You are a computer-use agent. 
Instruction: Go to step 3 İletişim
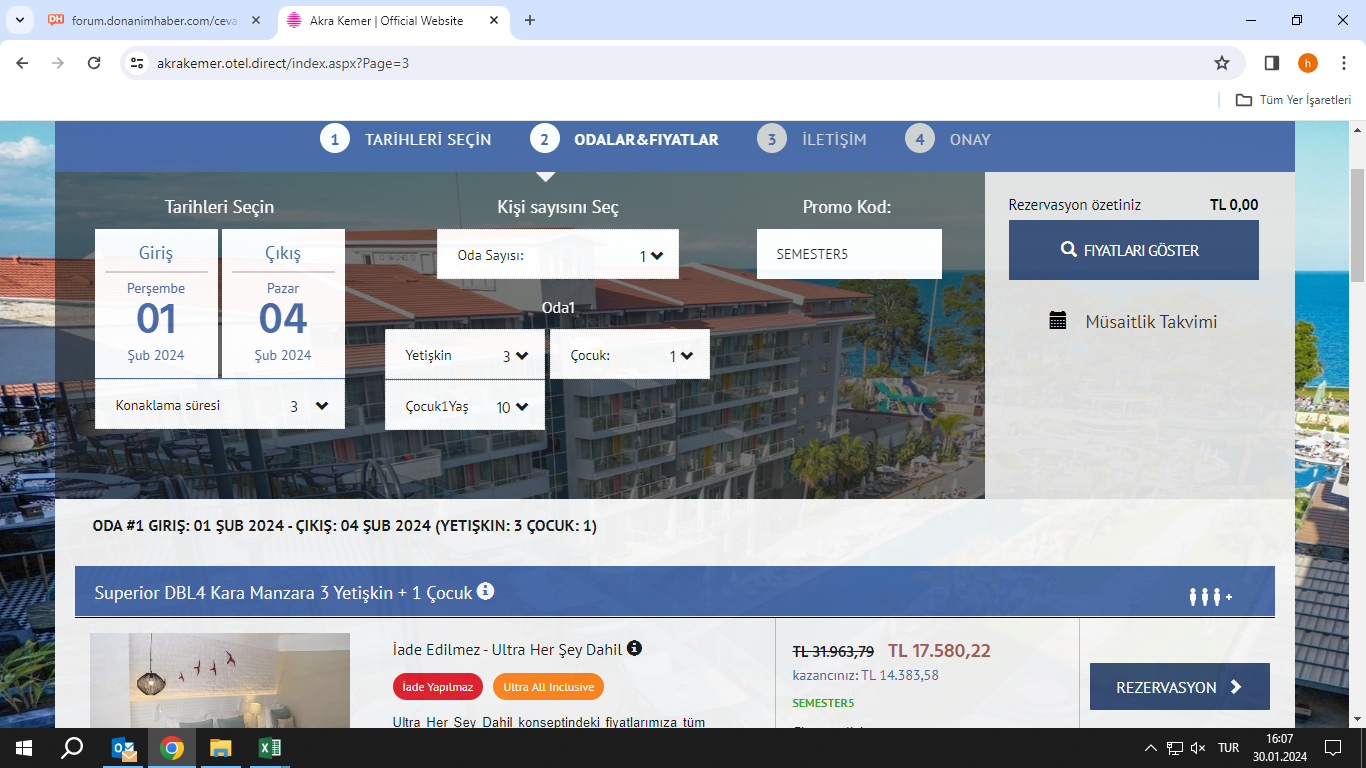812,139
